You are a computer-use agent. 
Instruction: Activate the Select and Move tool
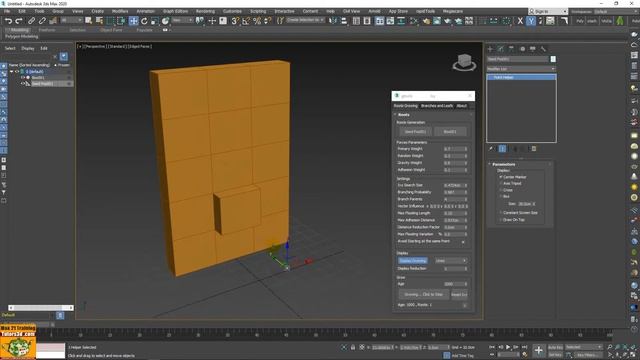[133, 21]
